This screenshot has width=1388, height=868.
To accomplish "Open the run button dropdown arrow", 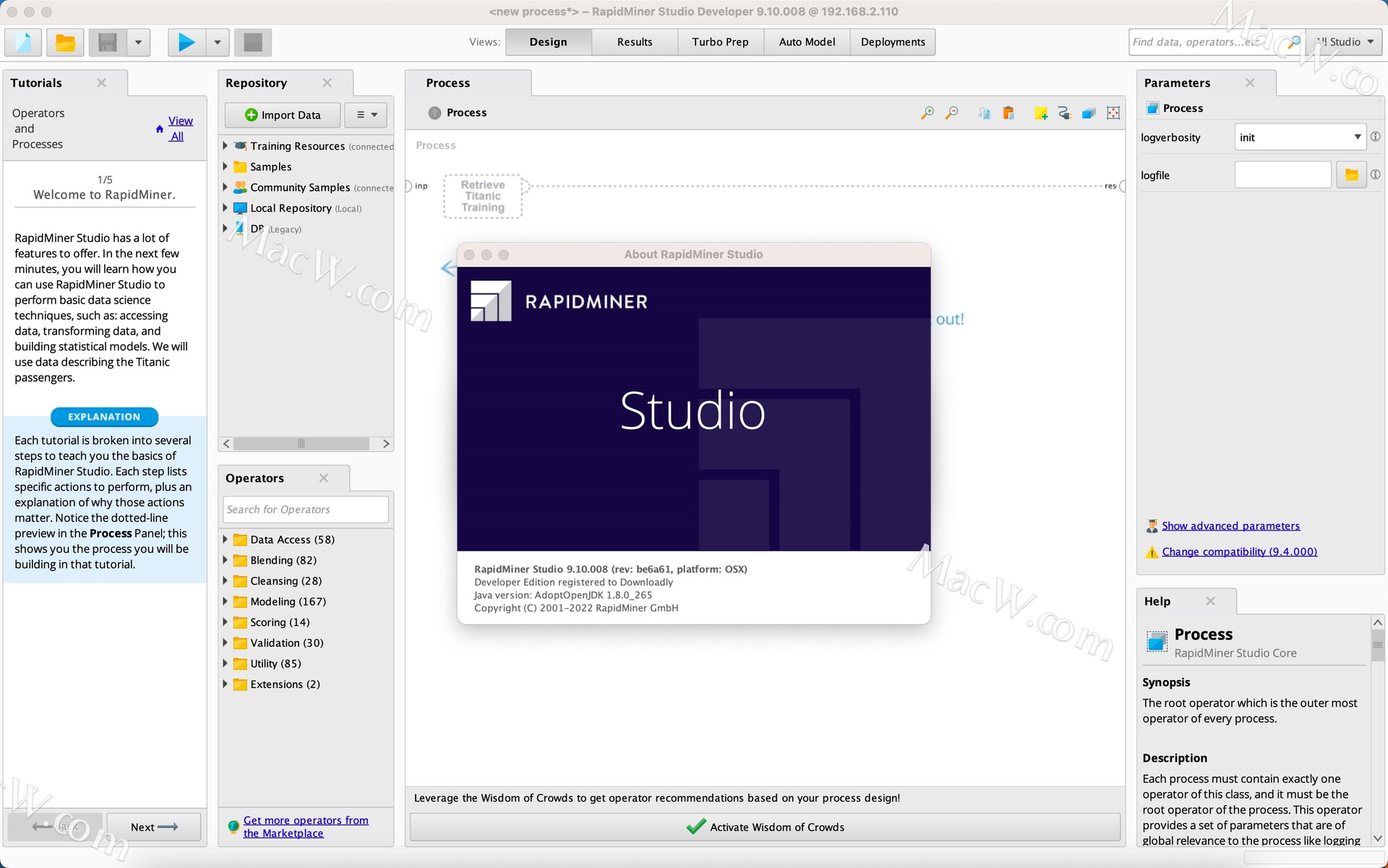I will click(218, 43).
